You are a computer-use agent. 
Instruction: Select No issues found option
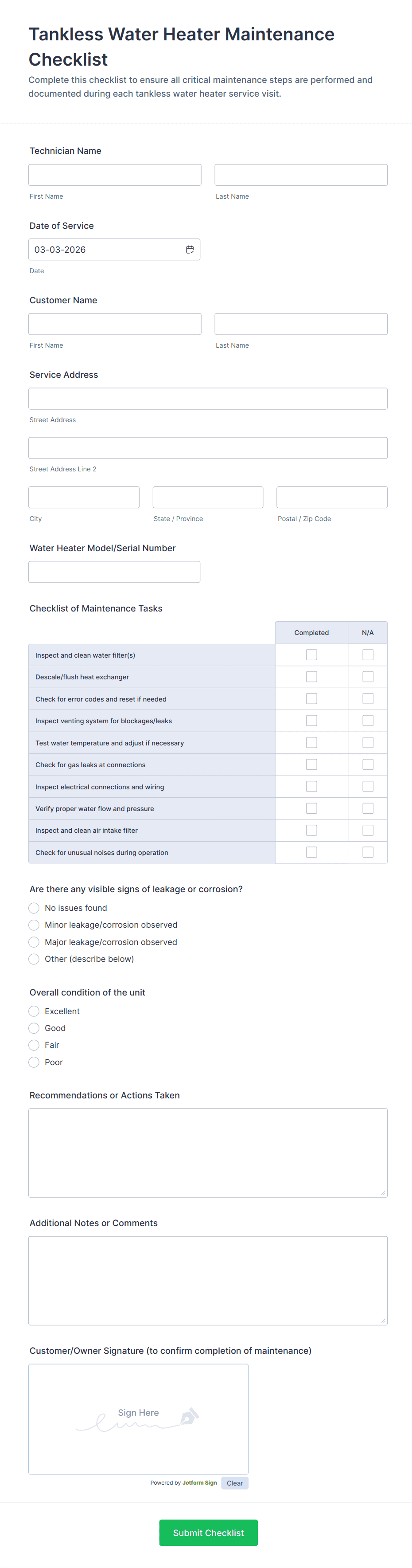pyautogui.click(x=34, y=908)
